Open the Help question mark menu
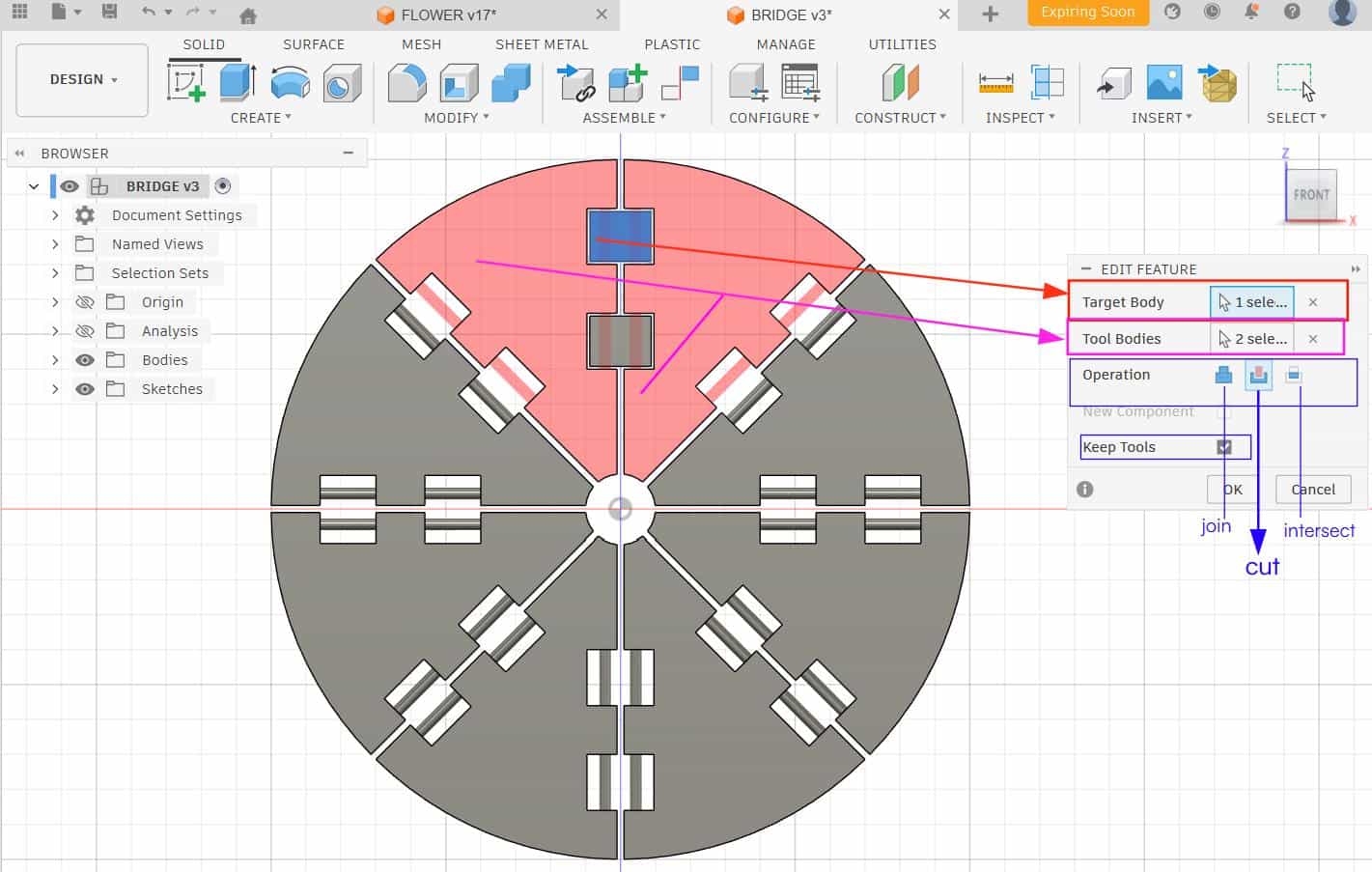Image resolution: width=1372 pixels, height=872 pixels. [1292, 13]
